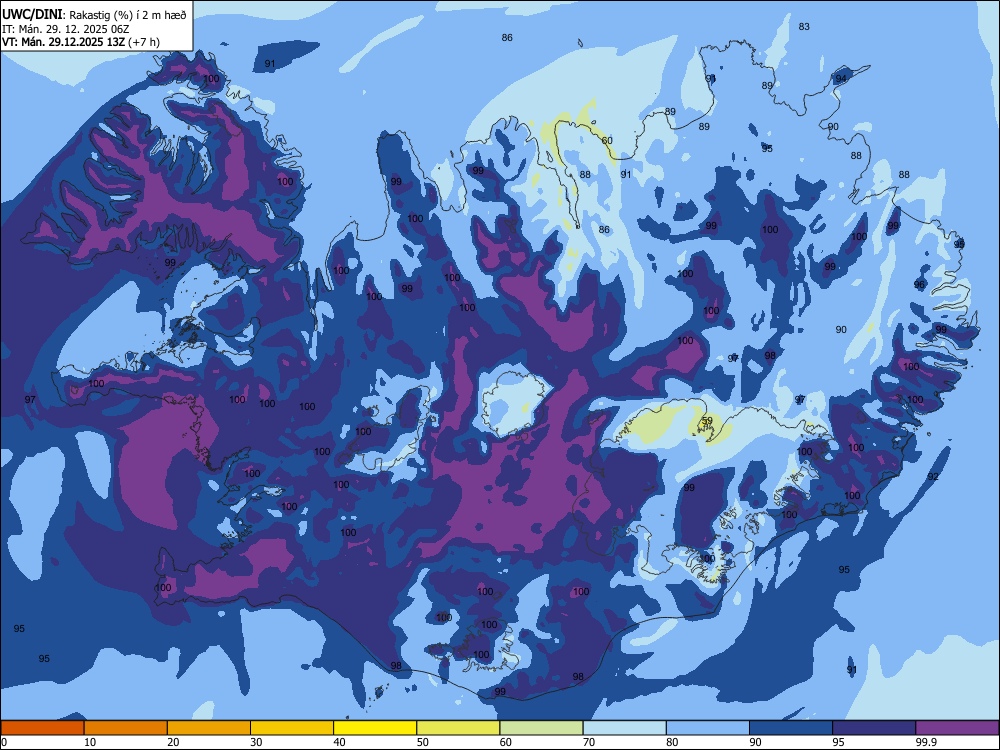The height and width of the screenshot is (750, 1000).
Task: Select the light blue 80–90 legend swatch
Action: [x=708, y=728]
